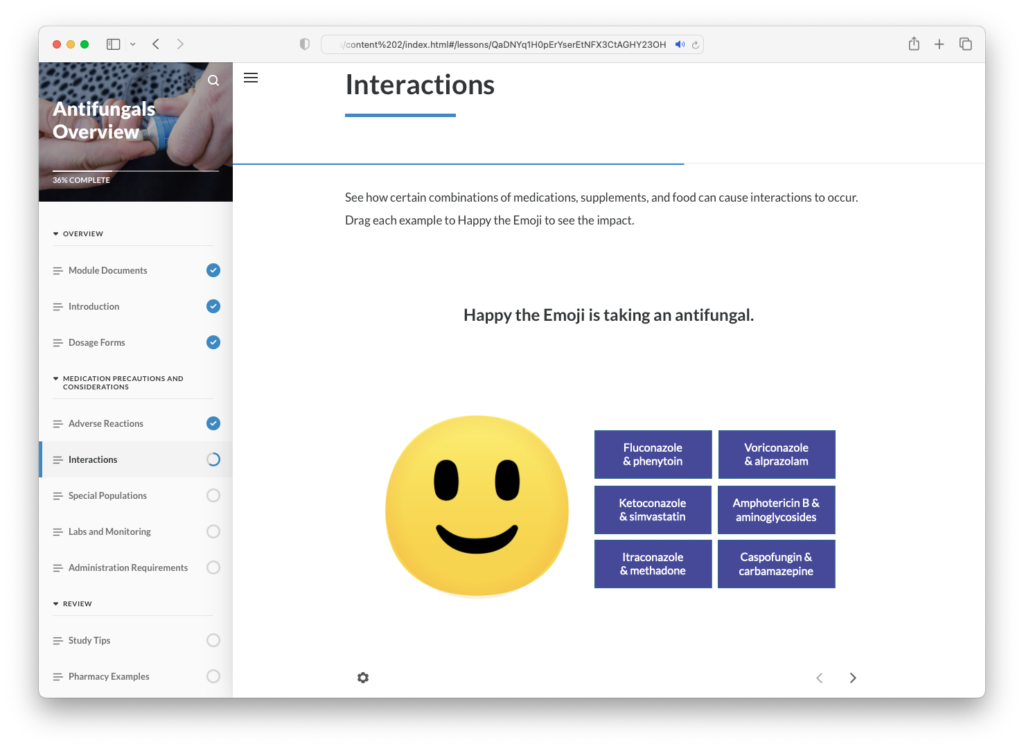This screenshot has width=1024, height=749.
Task: Open the settings gear icon below activity
Action: pyautogui.click(x=363, y=678)
